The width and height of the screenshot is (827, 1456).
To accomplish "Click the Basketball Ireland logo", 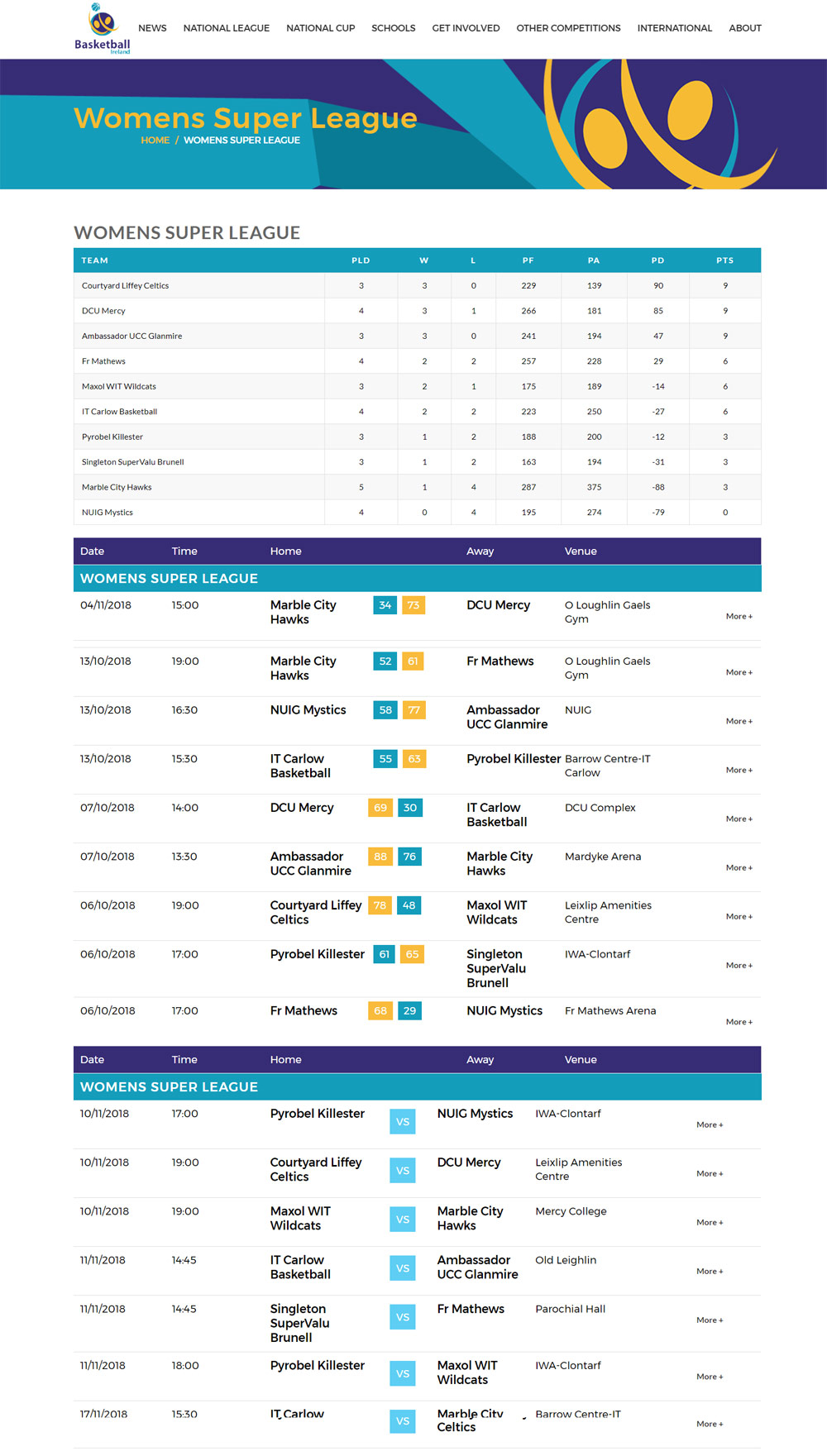I will pos(103,29).
